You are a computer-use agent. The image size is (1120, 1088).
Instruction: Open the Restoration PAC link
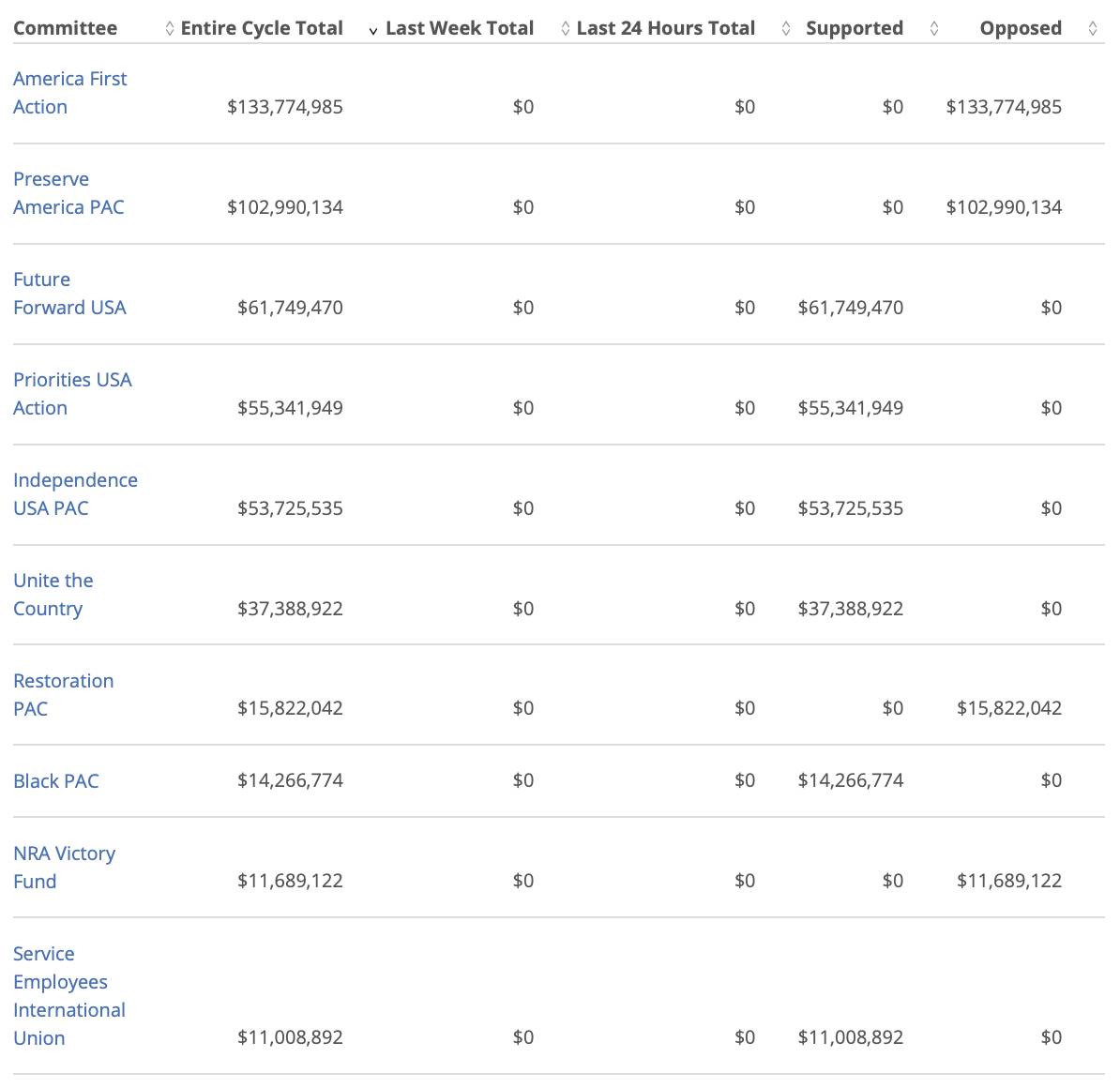tap(63, 694)
